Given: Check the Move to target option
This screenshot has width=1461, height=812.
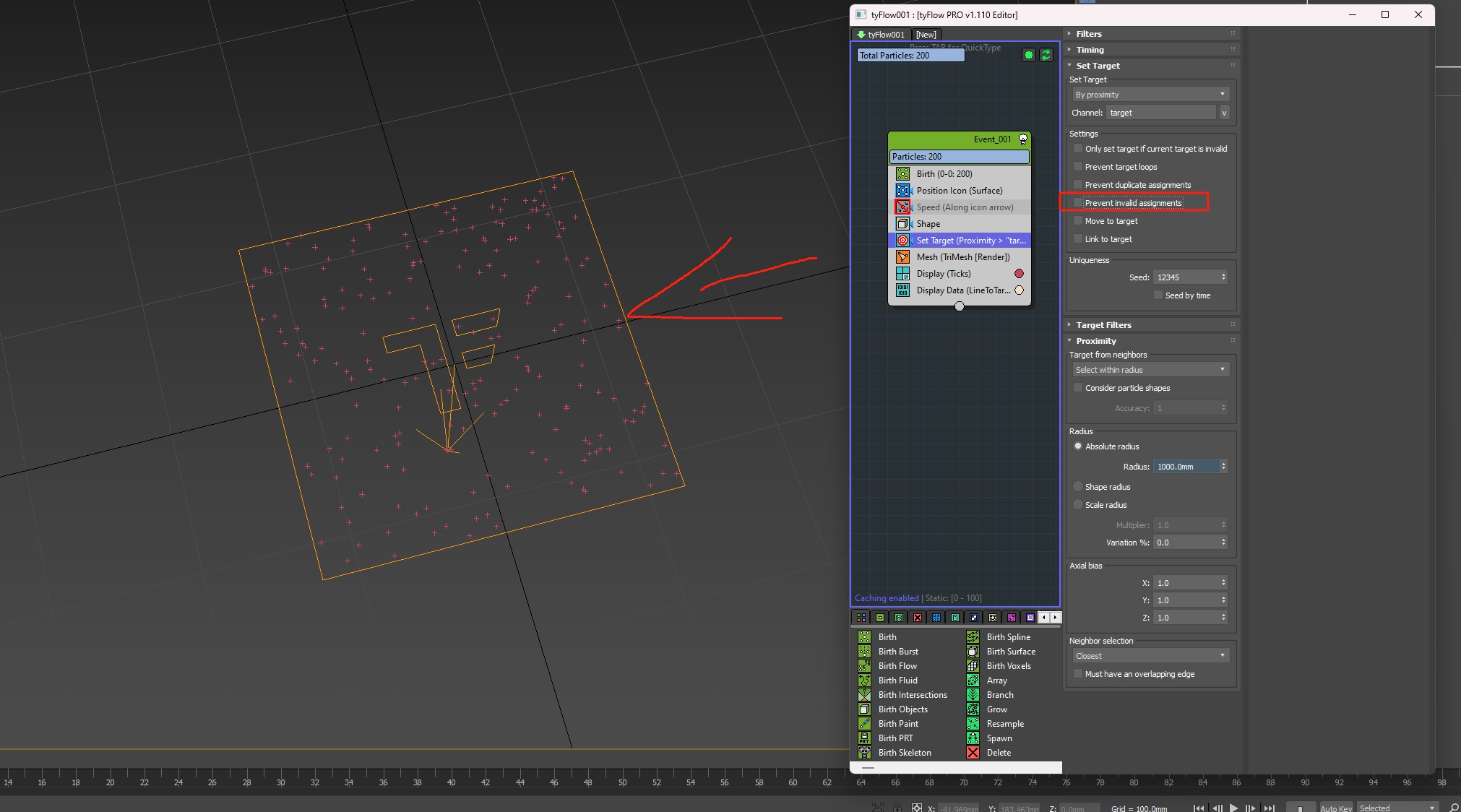Looking at the screenshot, I should (x=1078, y=221).
